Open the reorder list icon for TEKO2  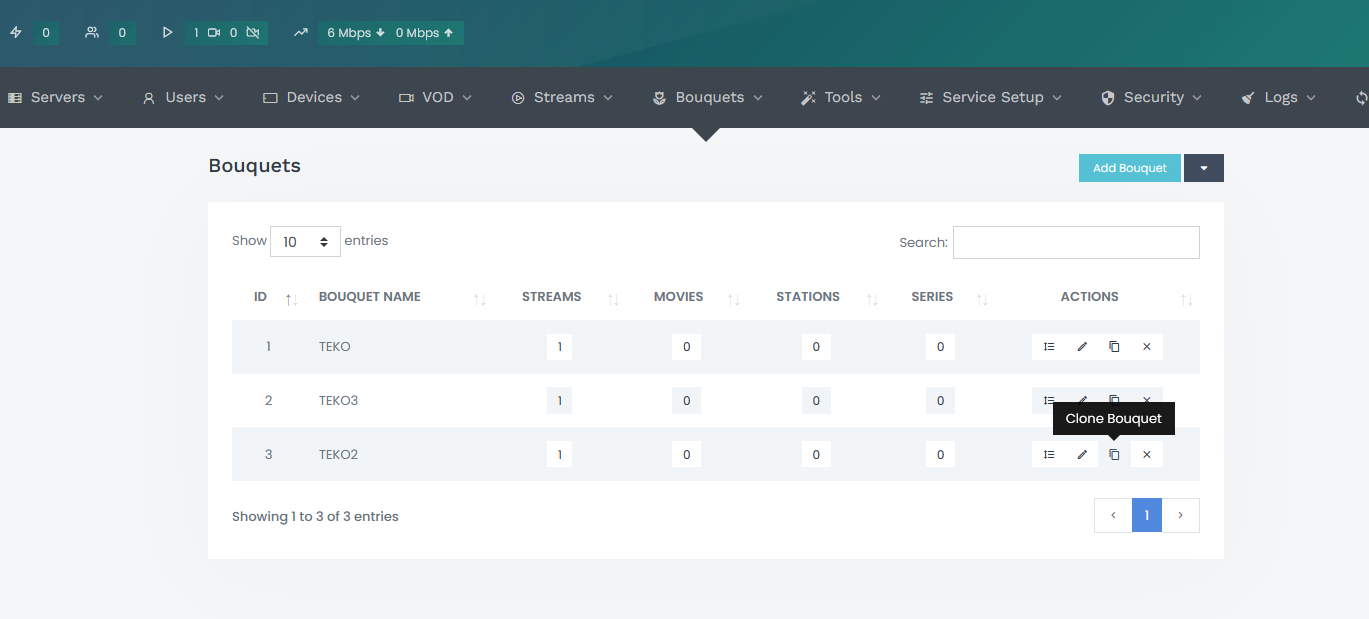click(1048, 455)
